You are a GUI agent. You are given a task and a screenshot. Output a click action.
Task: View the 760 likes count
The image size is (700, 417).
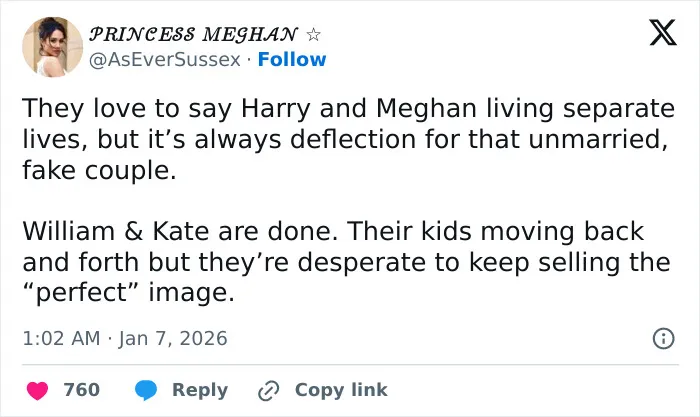click(82, 390)
